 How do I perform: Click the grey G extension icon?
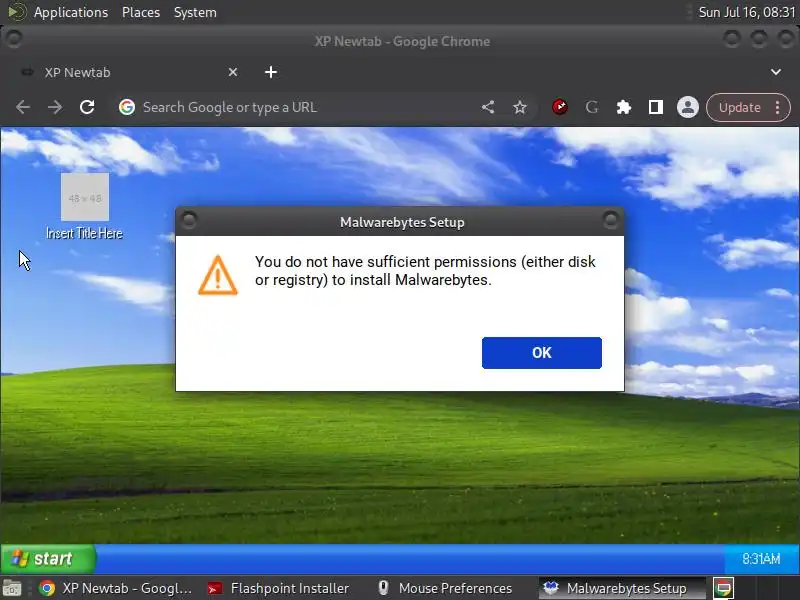pyautogui.click(x=592, y=107)
